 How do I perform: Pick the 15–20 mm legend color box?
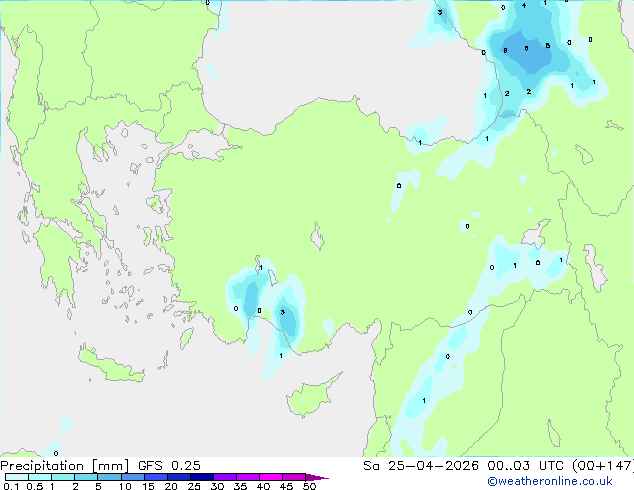point(156,477)
